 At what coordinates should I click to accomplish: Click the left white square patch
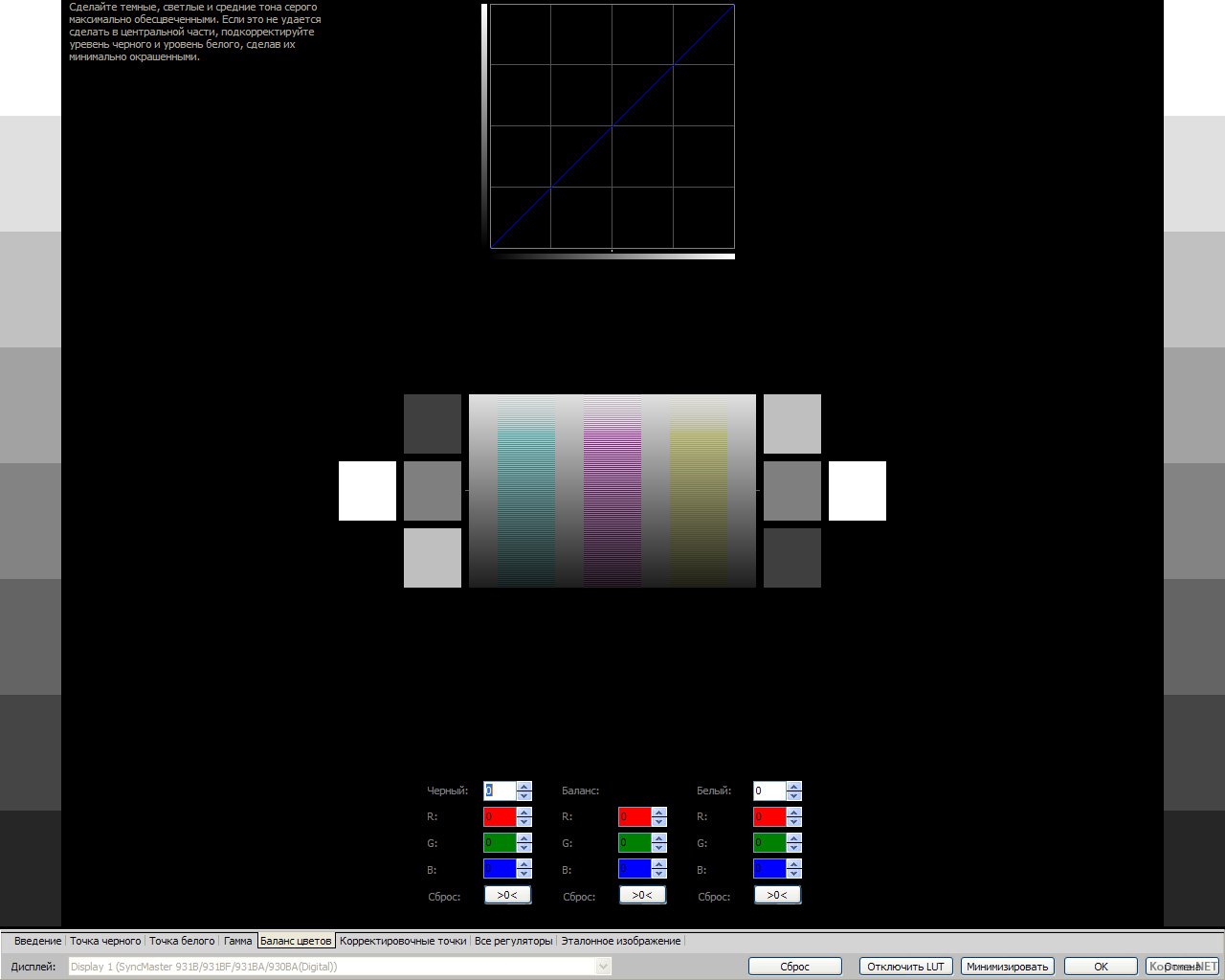[367, 491]
